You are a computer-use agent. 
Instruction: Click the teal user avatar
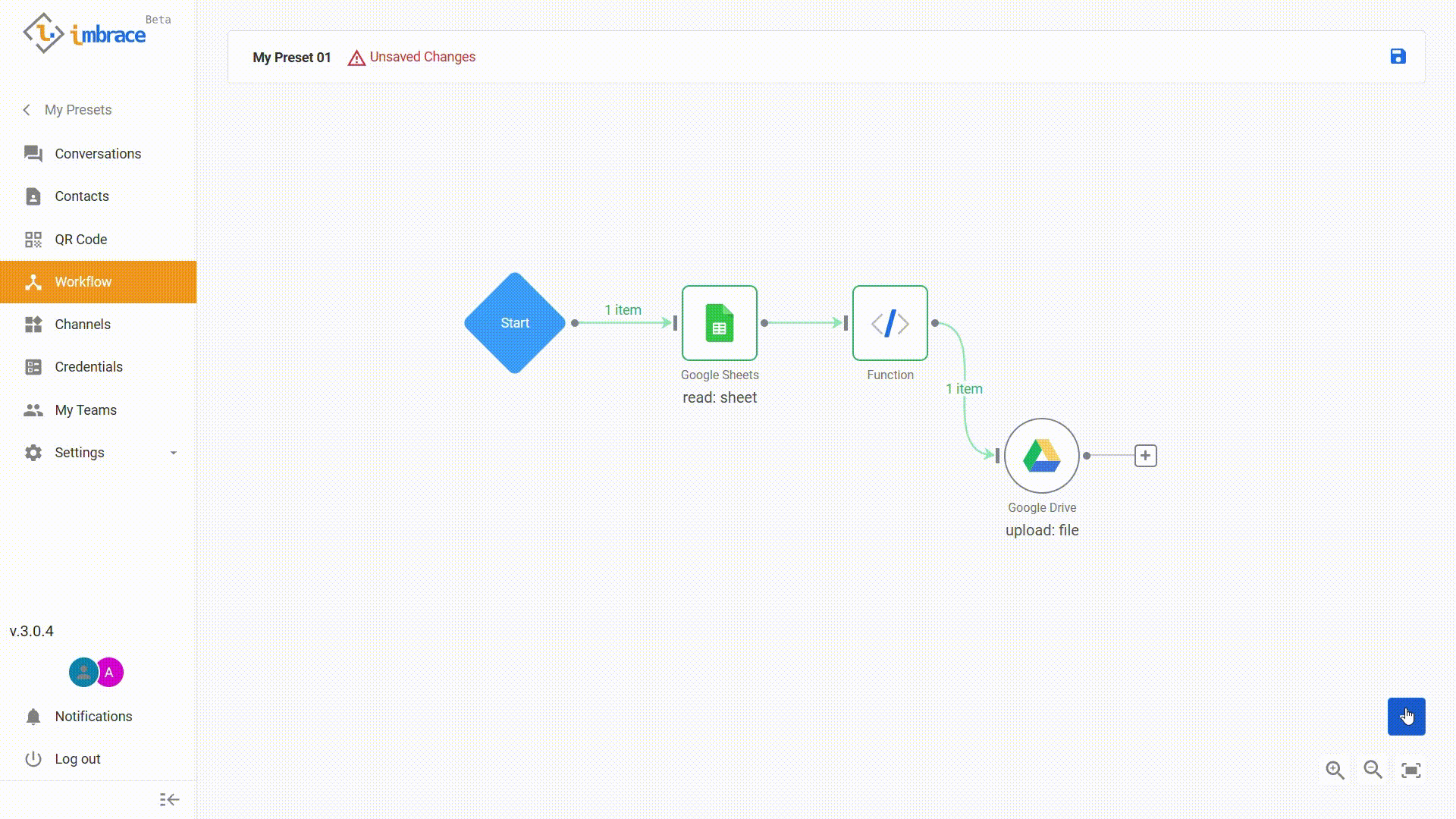tap(83, 673)
